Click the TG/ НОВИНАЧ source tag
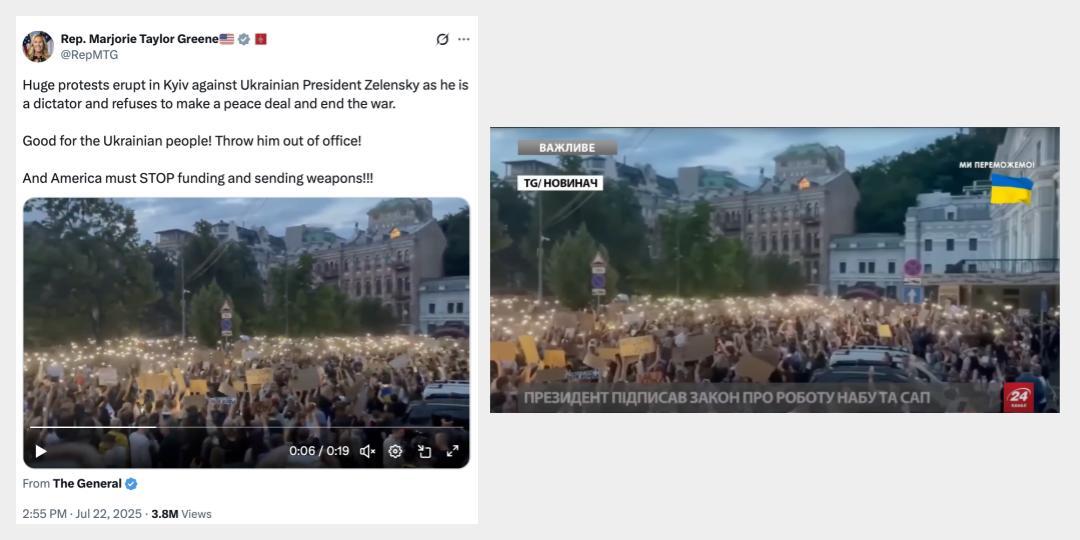1080x540 pixels. (x=560, y=183)
